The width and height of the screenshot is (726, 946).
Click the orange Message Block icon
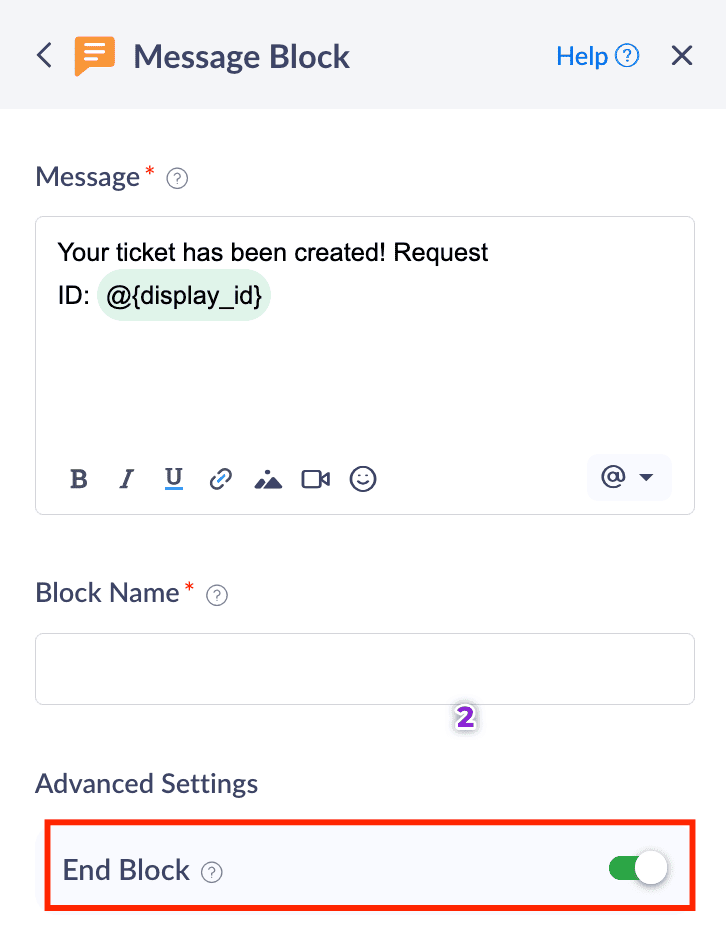pos(95,56)
